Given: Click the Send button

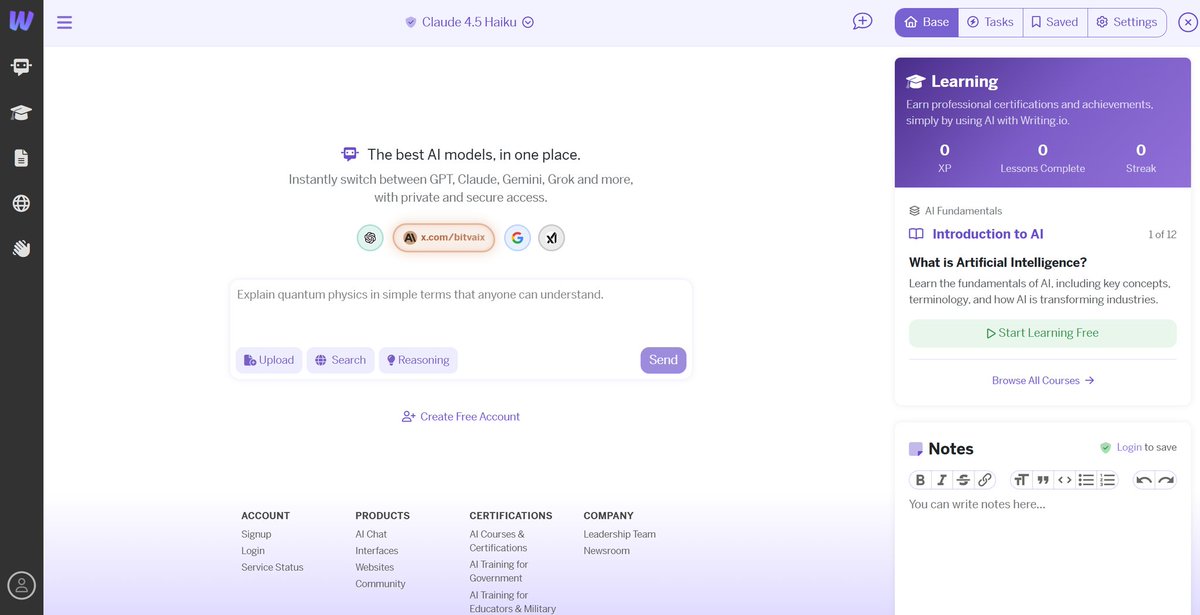Looking at the screenshot, I should click(663, 360).
